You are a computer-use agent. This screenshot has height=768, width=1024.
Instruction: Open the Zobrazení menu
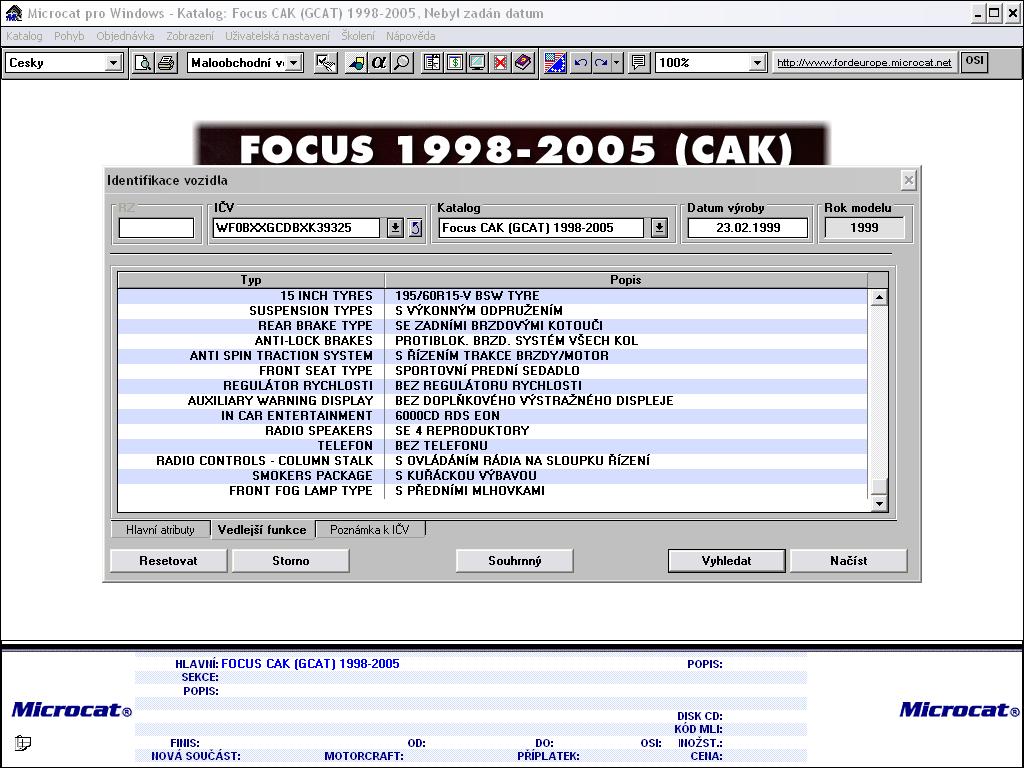(189, 36)
